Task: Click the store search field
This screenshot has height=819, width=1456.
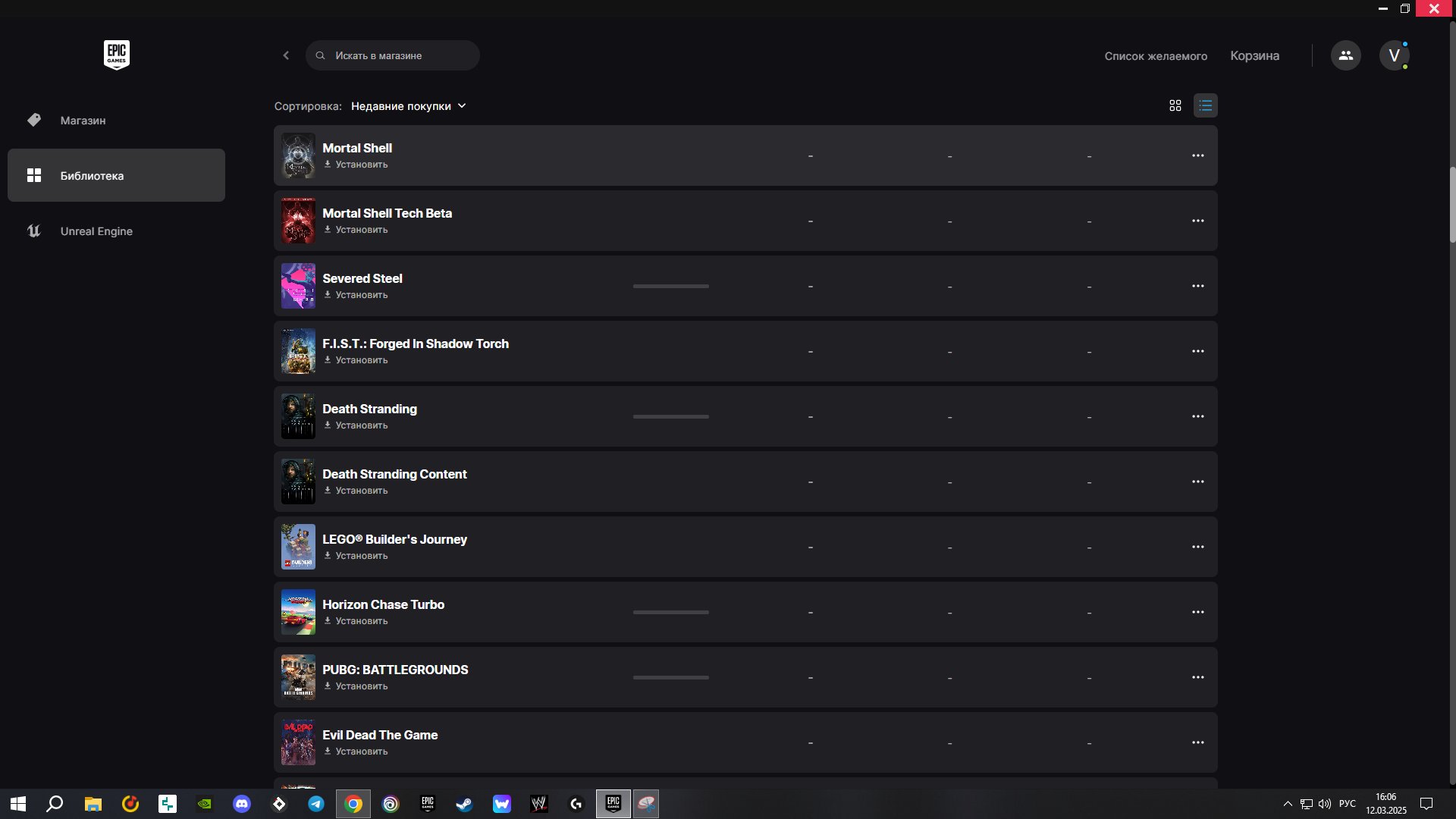Action: point(393,55)
